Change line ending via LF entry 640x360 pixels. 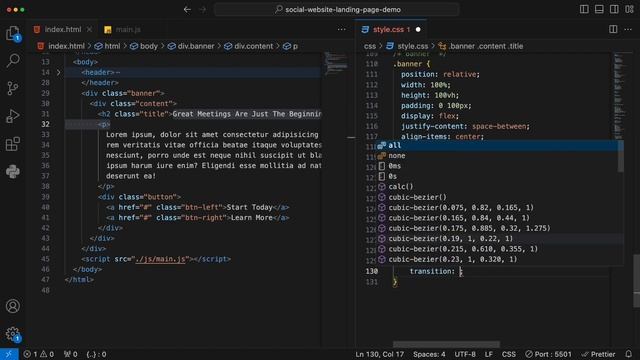tap(489, 354)
